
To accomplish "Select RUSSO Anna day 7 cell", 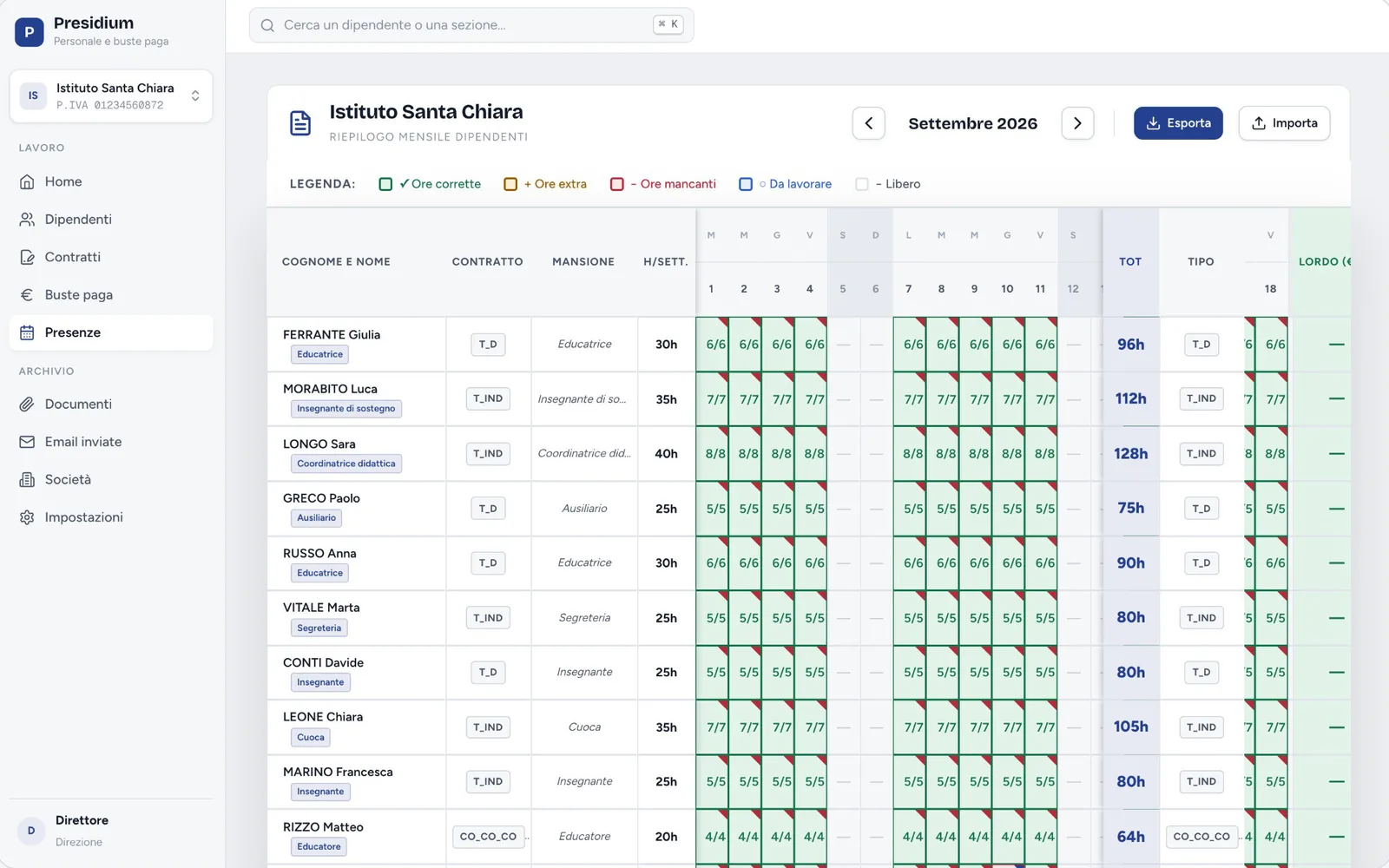I will (x=911, y=563).
